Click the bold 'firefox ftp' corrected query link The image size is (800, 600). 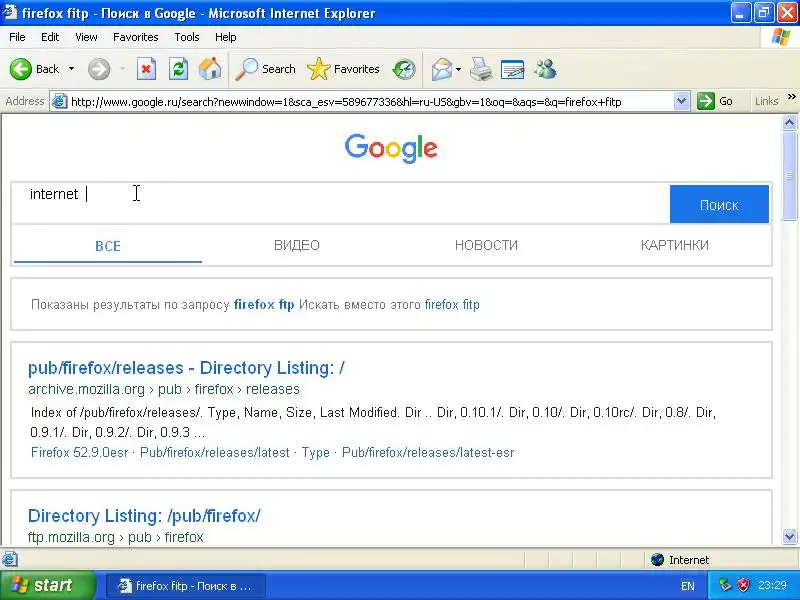(264, 305)
